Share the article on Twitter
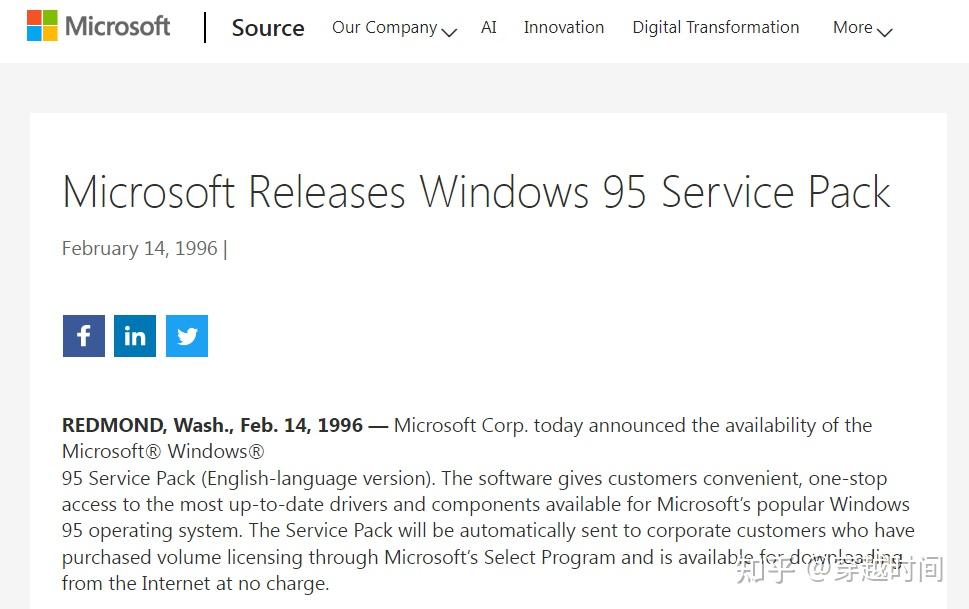Viewport: 969px width, 609px height. (186, 336)
